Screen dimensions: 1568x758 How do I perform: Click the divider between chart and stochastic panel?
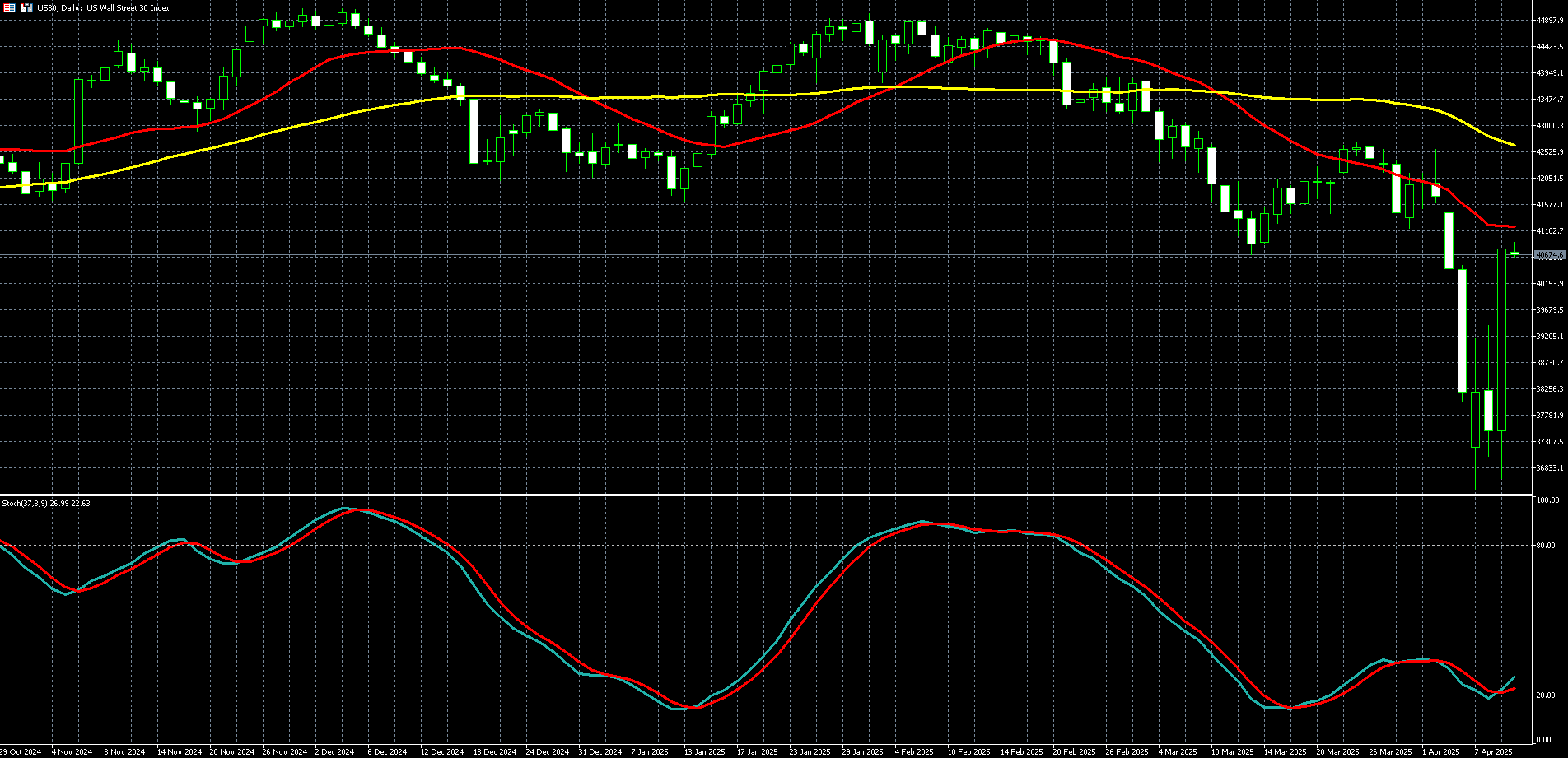pos(766,495)
